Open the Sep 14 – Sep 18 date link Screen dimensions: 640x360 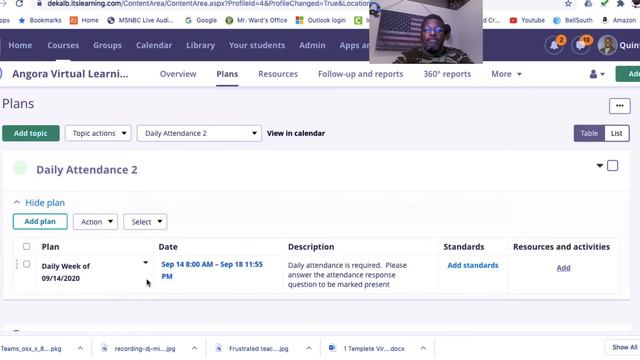[x=212, y=270]
